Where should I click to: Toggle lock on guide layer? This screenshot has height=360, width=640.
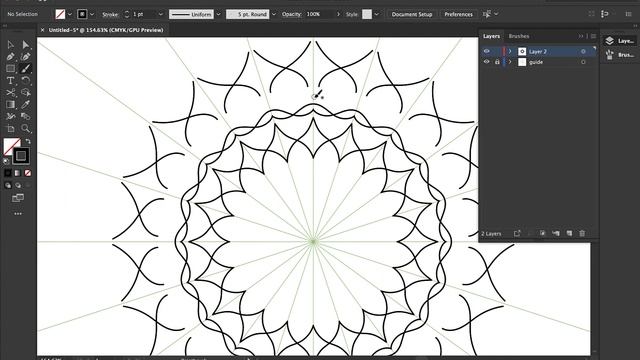coord(497,62)
